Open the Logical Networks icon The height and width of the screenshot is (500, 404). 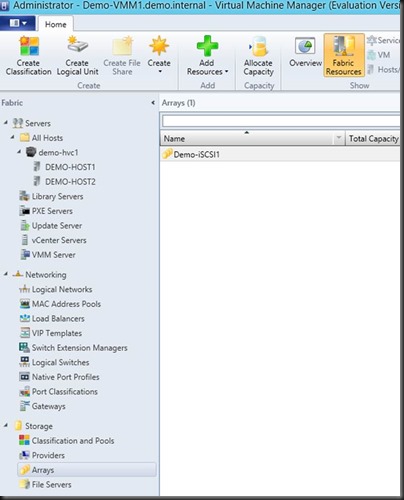pyautogui.click(x=24, y=289)
